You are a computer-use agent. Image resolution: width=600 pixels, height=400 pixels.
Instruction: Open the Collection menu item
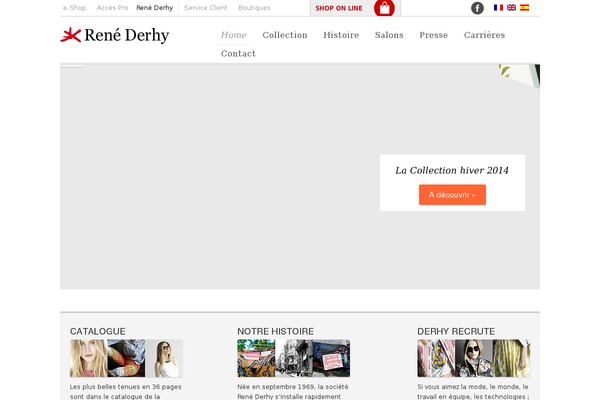point(285,35)
